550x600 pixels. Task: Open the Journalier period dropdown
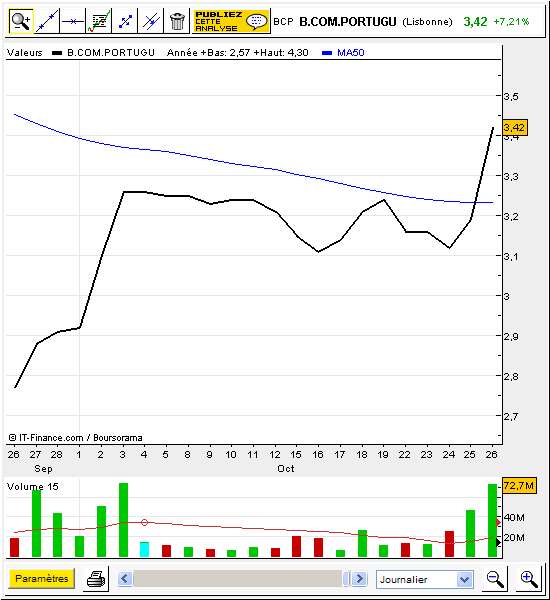click(x=424, y=579)
